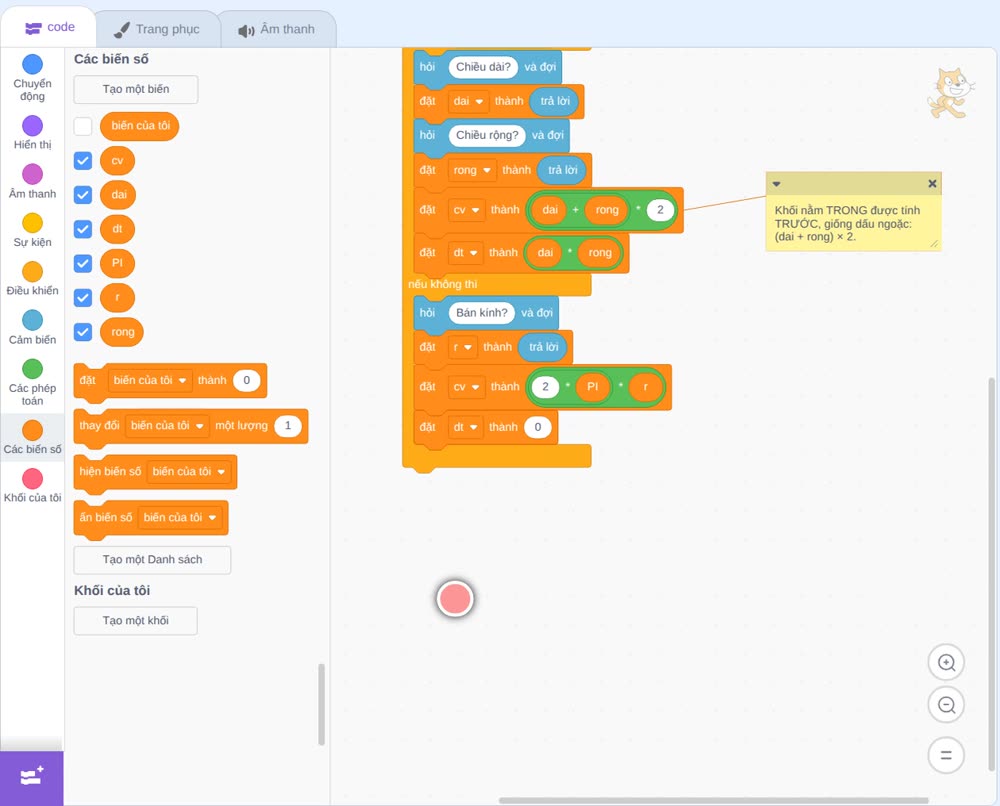Image resolution: width=1000 pixels, height=806 pixels.
Task: Open variable dropdown in palette 'đặt' block
Action: click(150, 380)
